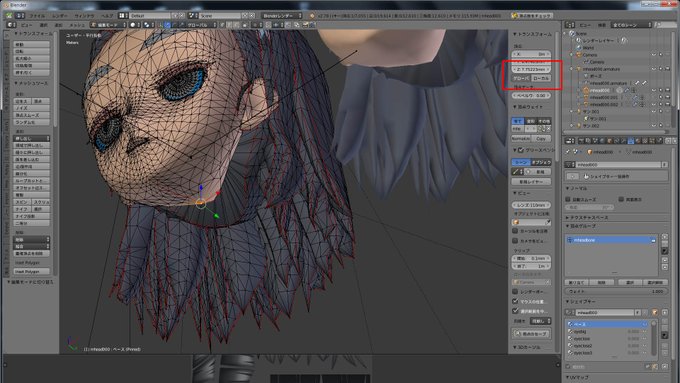Click 移動 (Translate) button in tool shelf
Image resolution: width=680 pixels, height=383 pixels.
(x=31, y=45)
